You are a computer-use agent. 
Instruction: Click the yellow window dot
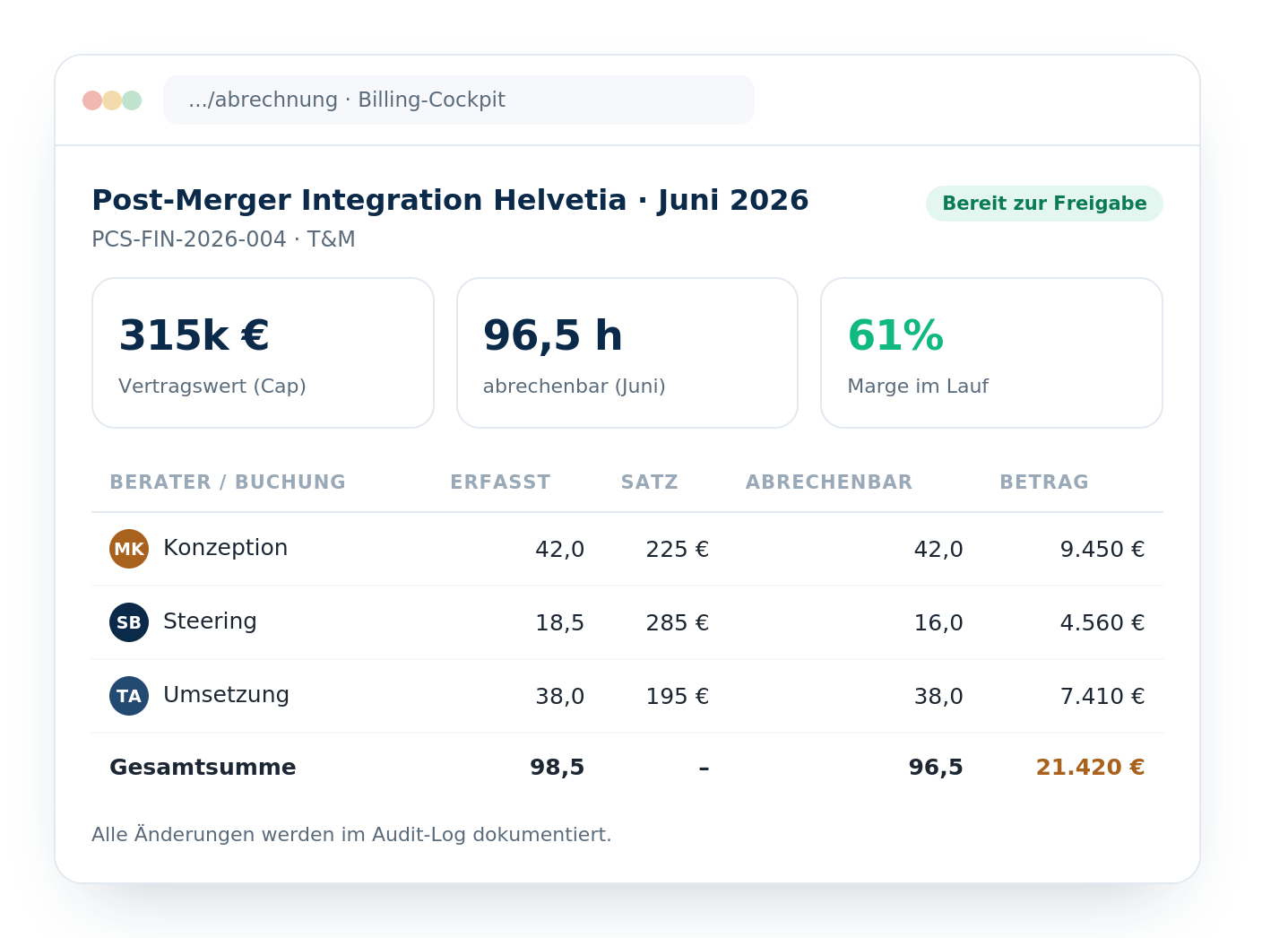pyautogui.click(x=112, y=100)
